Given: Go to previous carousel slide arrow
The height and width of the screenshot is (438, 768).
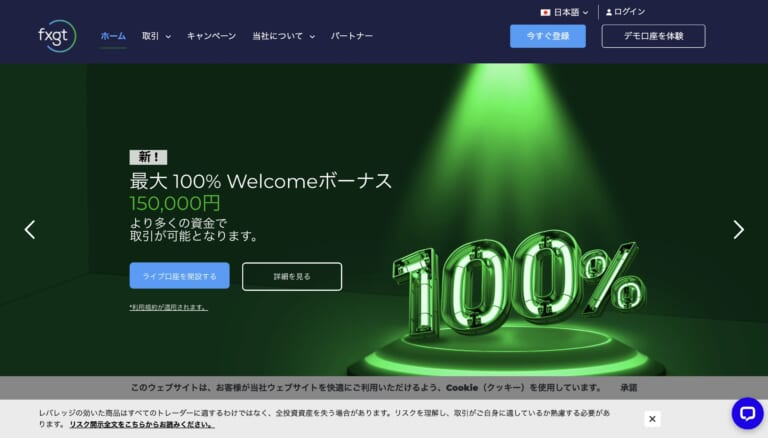Looking at the screenshot, I should [x=30, y=230].
